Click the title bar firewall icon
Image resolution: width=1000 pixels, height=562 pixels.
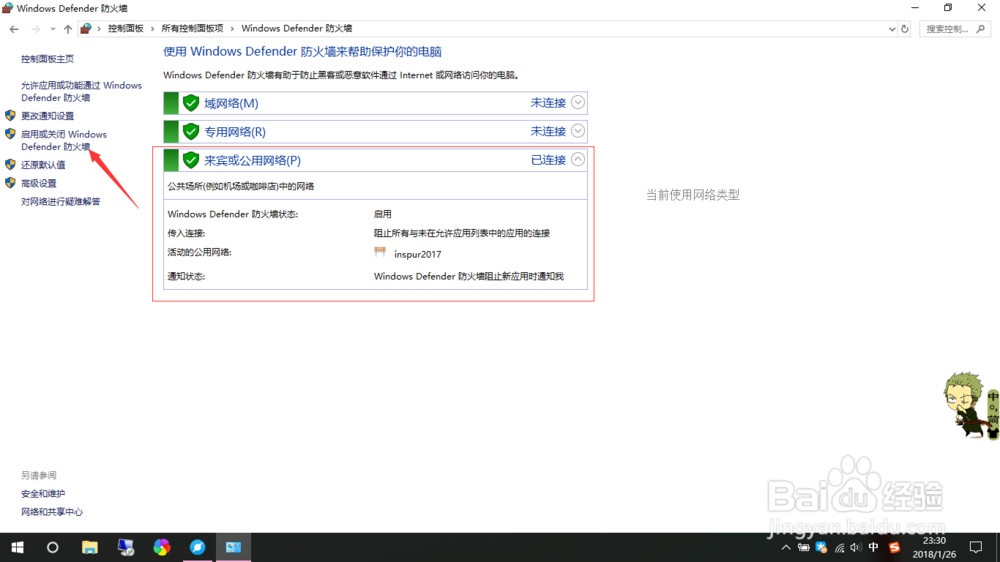[x=8, y=8]
